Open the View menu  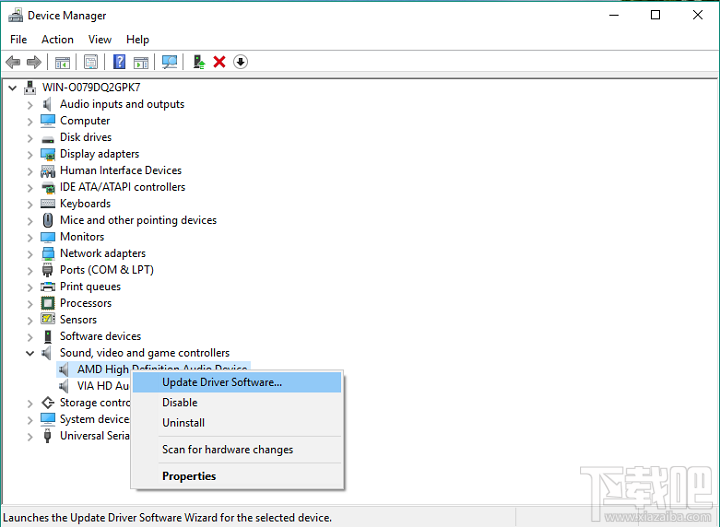coord(100,39)
